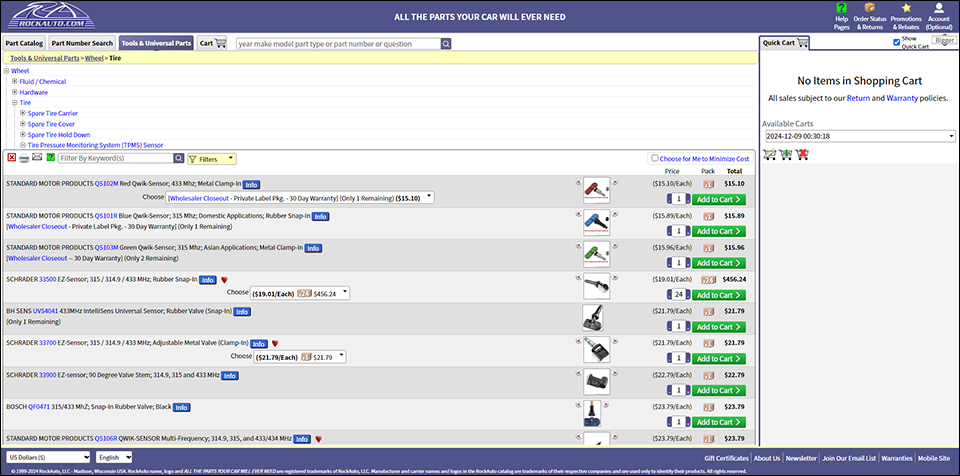Open the Account (Optional) icon
Image resolution: width=960 pixels, height=476 pixels.
[939, 8]
